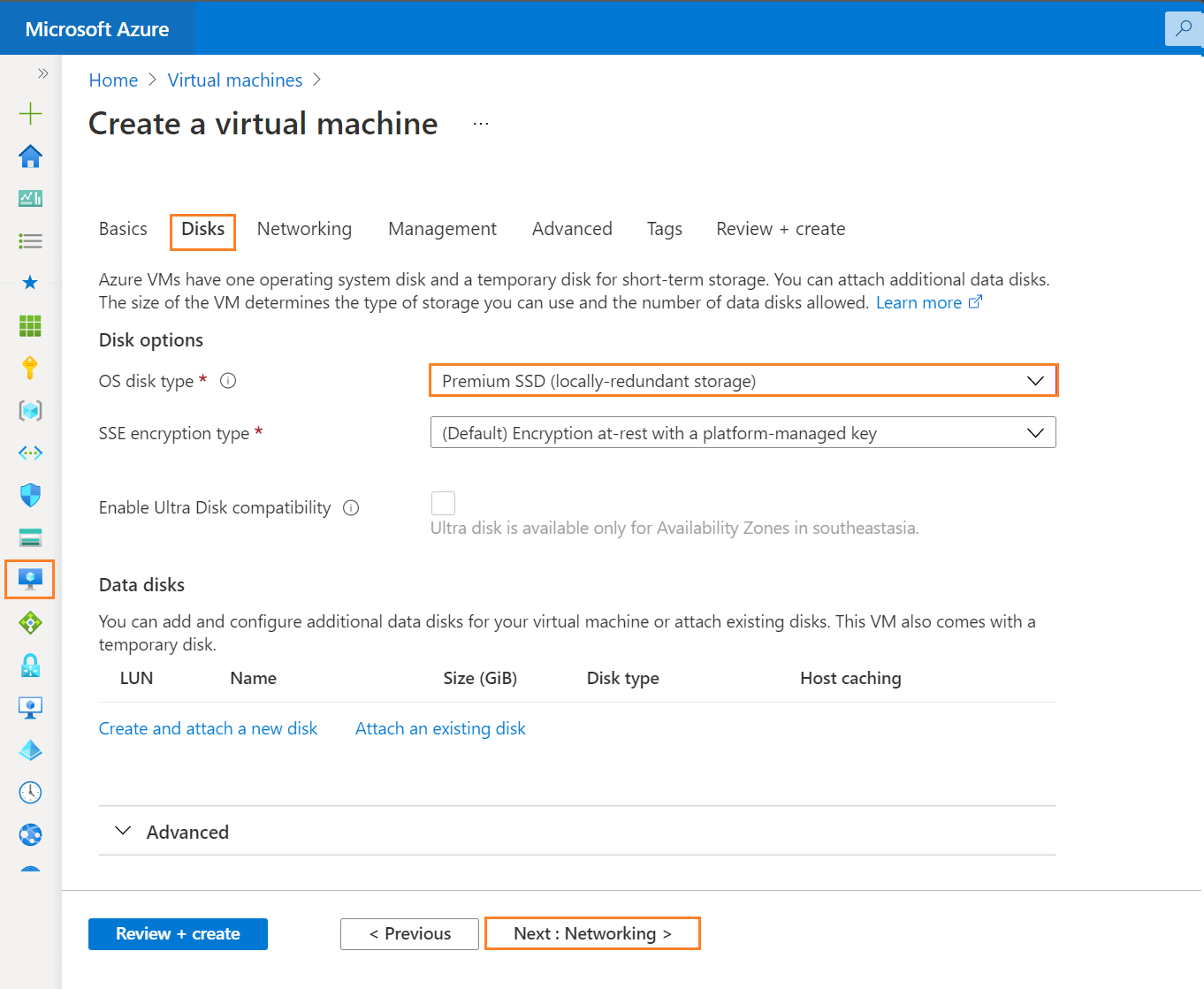Click the Disk type column header

(x=622, y=678)
